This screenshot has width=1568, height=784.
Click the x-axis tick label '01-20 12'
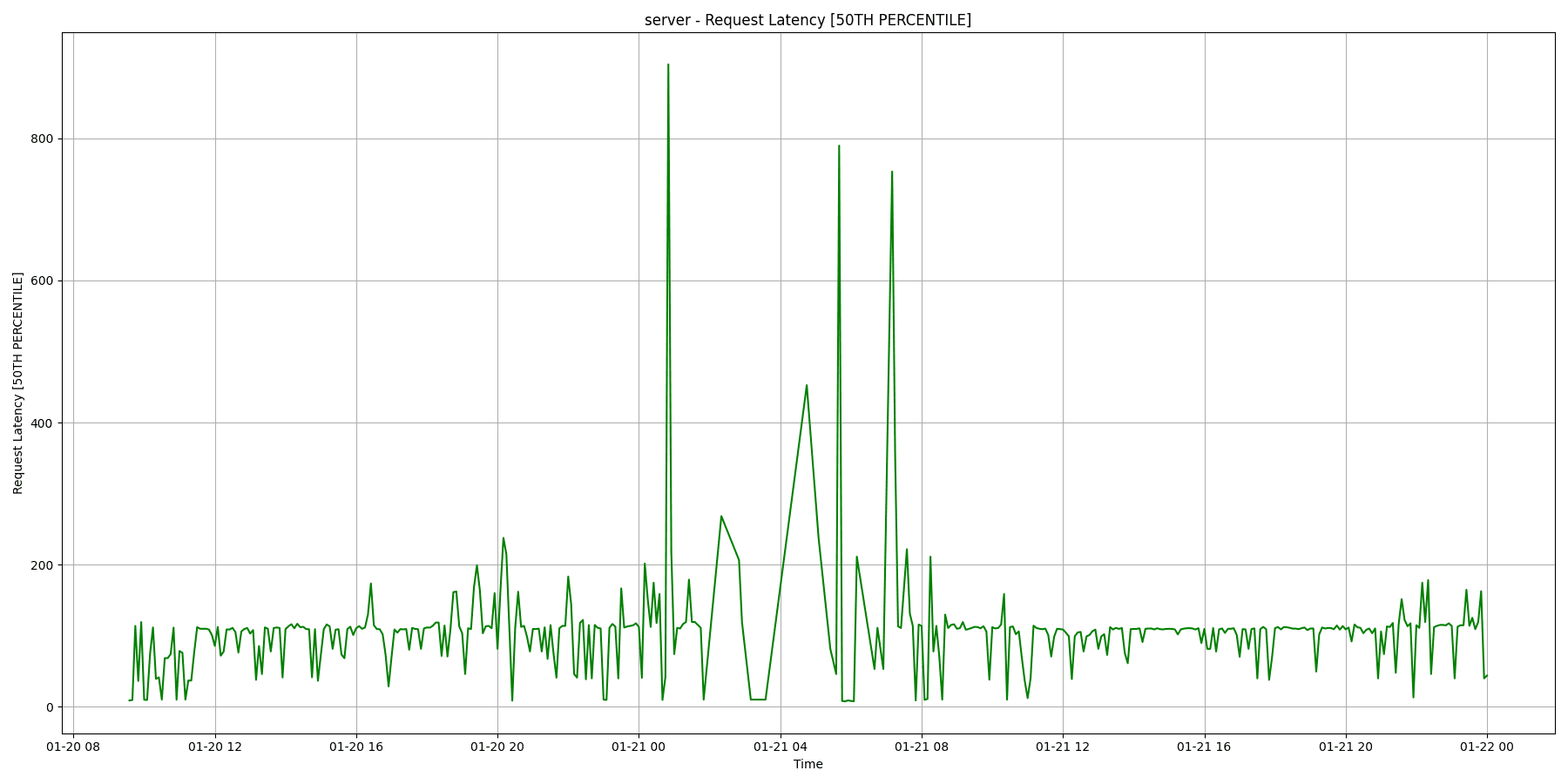(x=215, y=747)
